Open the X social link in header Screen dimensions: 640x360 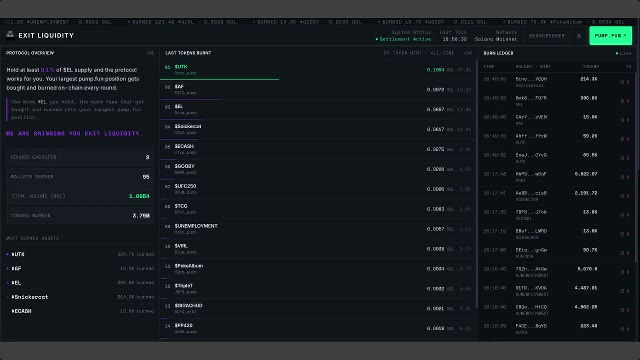(x=579, y=36)
